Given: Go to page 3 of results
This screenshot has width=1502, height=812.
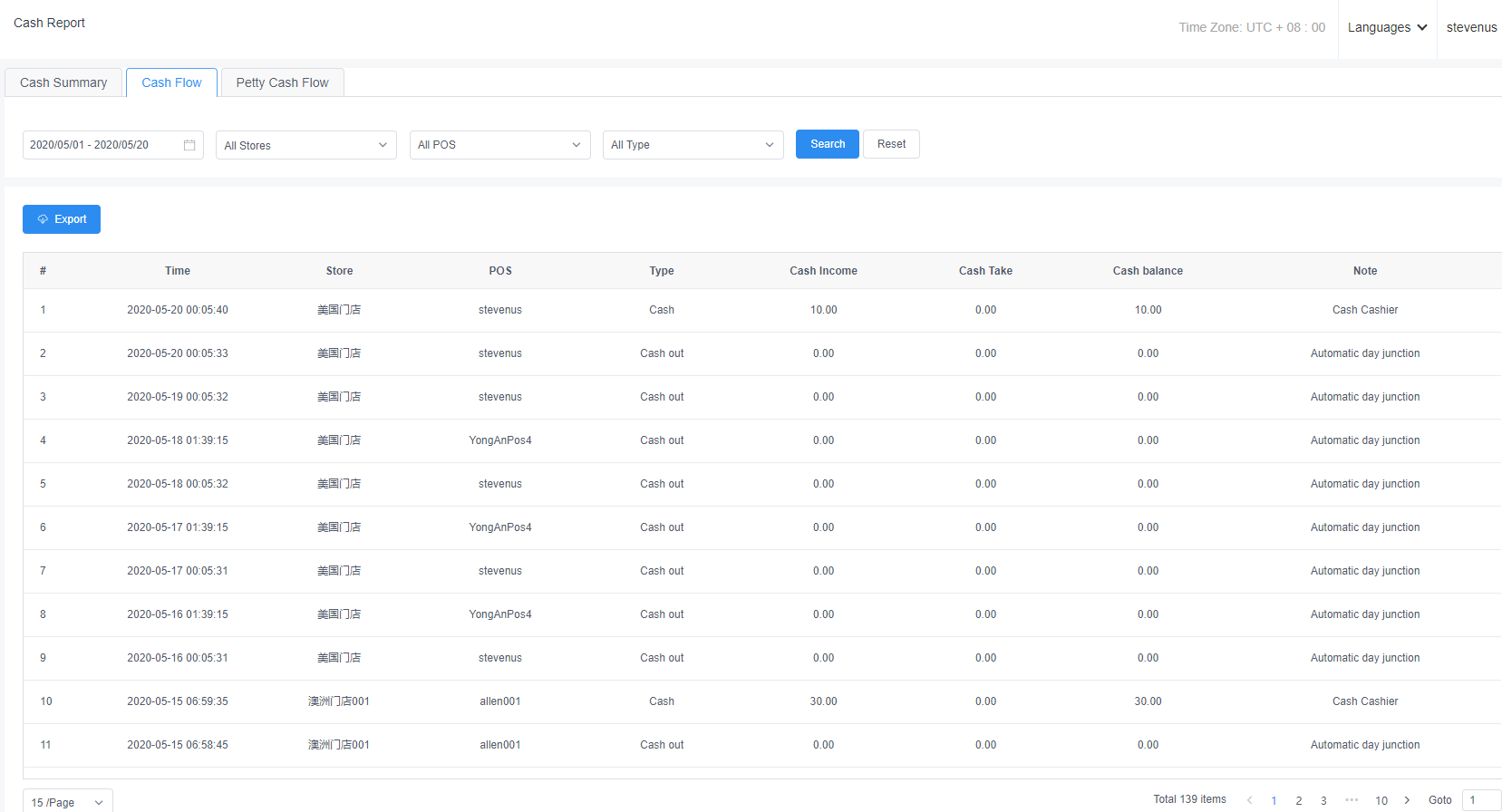Looking at the screenshot, I should point(1323,800).
